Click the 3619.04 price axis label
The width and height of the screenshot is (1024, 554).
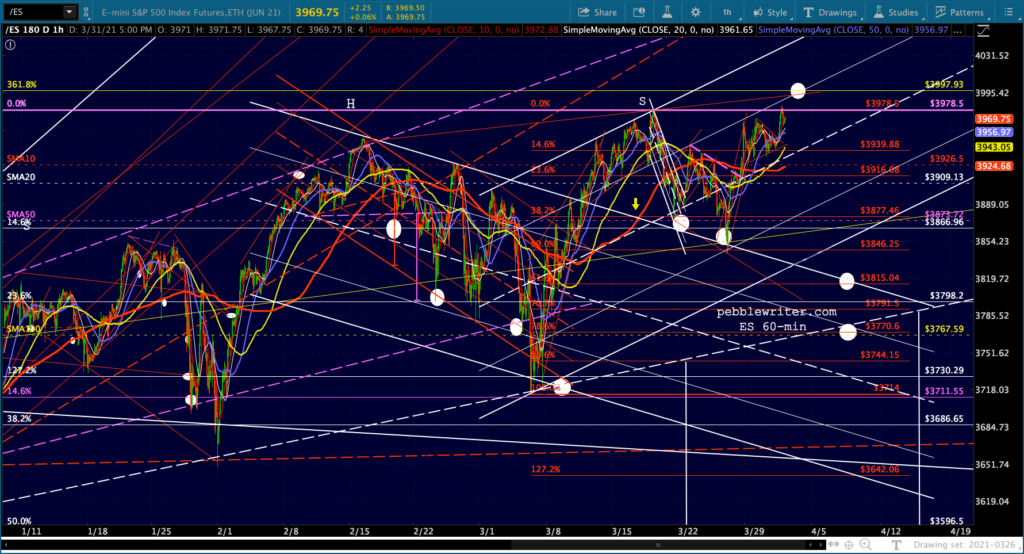click(992, 502)
